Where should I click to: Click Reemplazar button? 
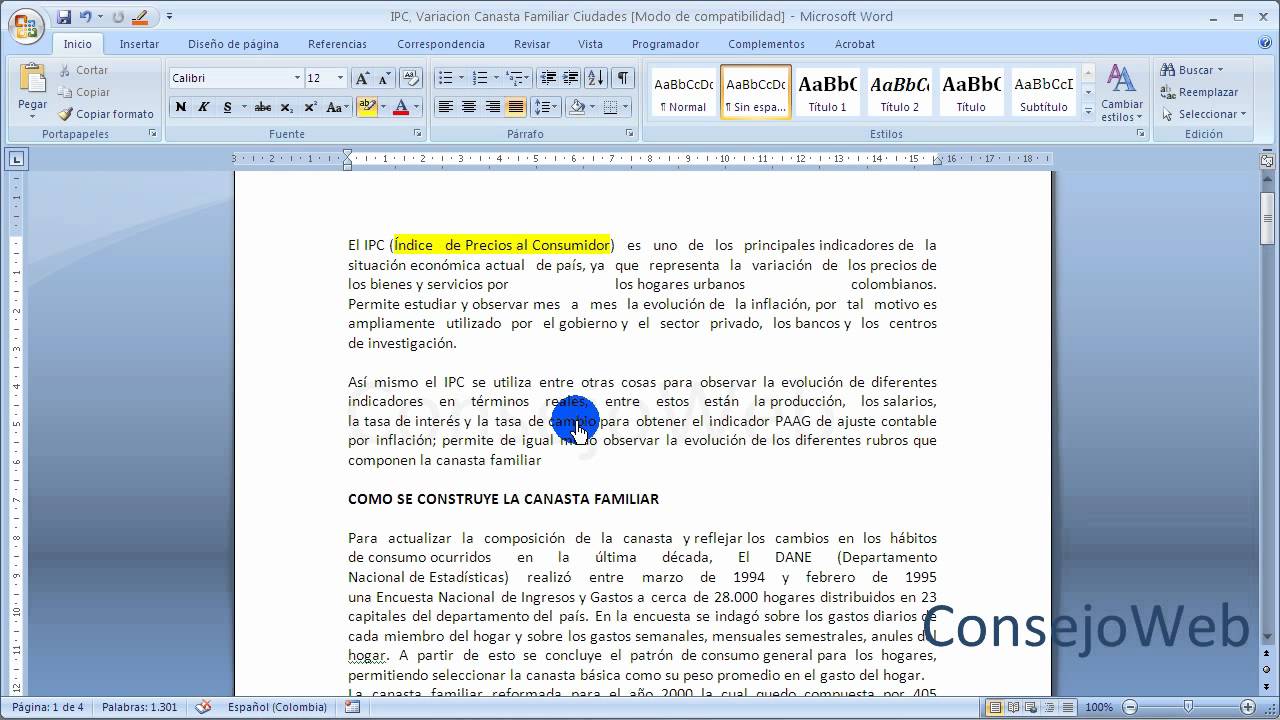click(1199, 92)
